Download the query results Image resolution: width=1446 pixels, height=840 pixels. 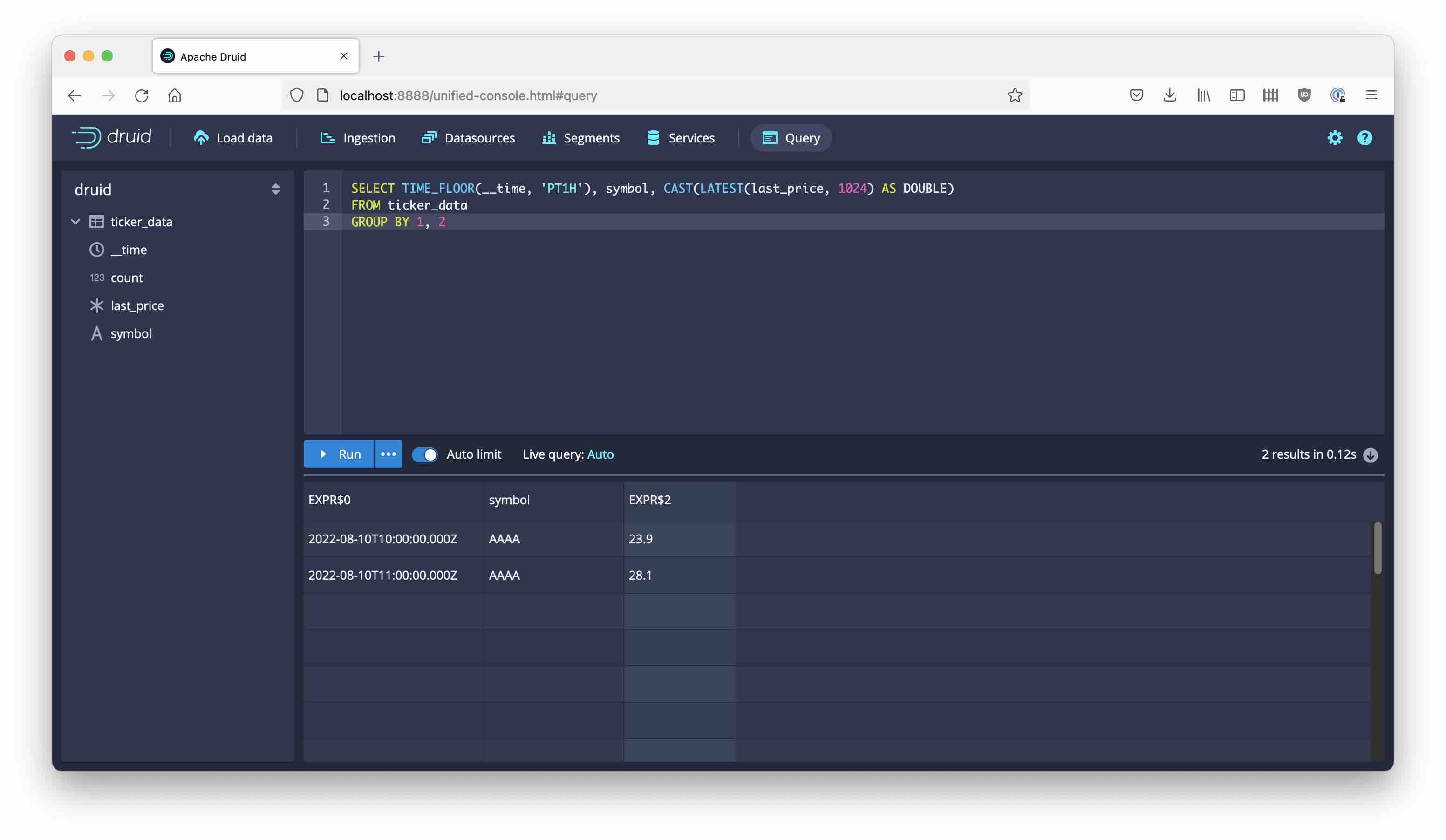point(1371,454)
